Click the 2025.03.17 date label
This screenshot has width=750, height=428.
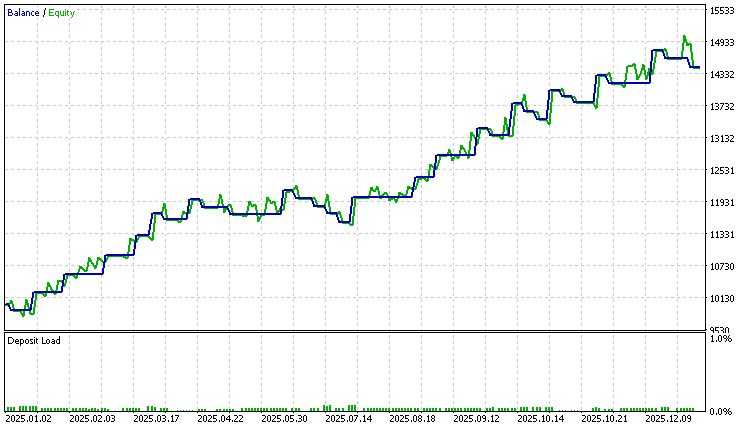point(156,419)
